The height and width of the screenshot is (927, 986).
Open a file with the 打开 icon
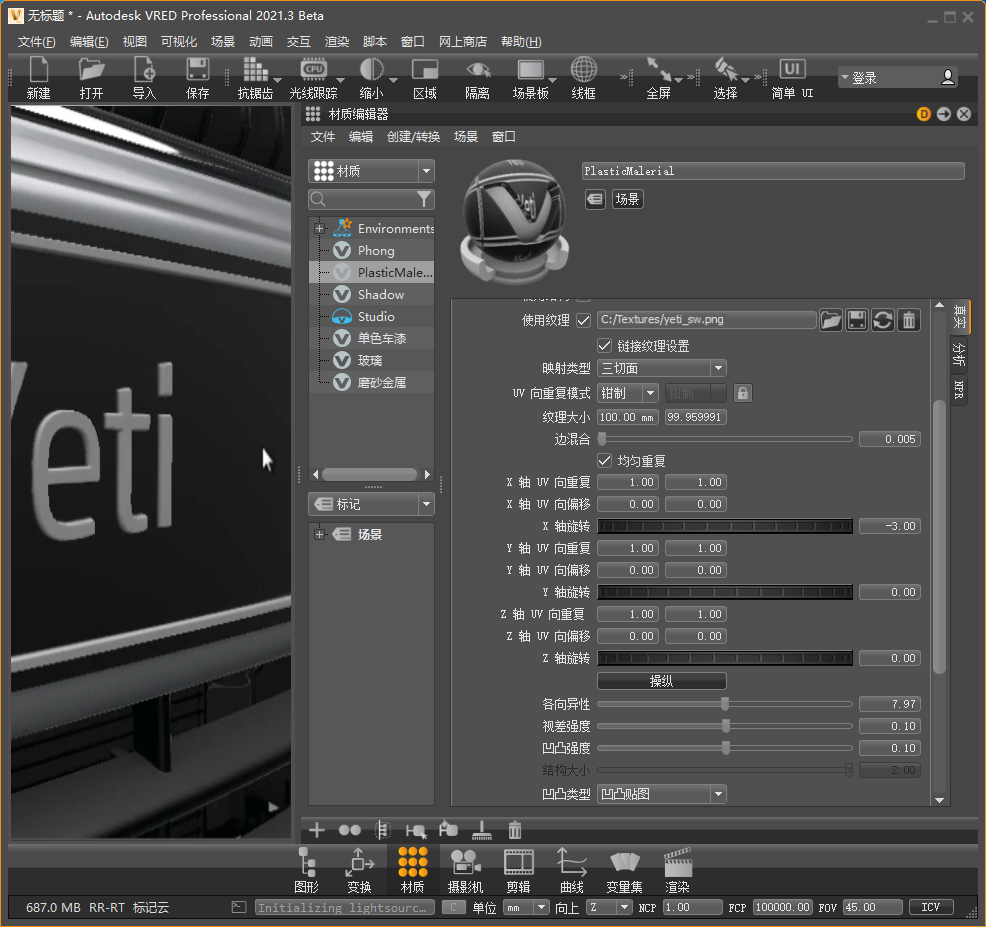click(x=91, y=78)
